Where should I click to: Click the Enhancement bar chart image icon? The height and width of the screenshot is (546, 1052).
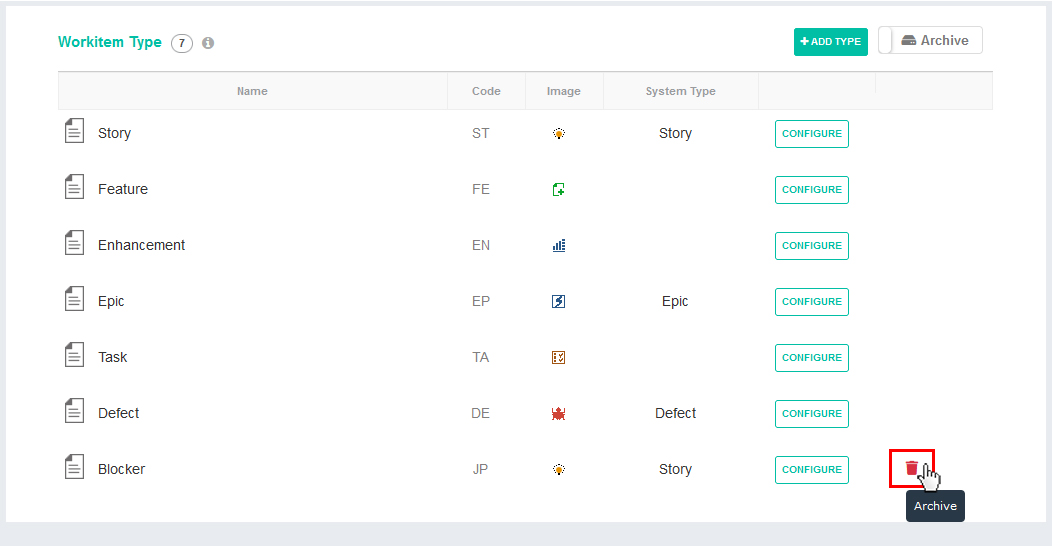point(558,245)
